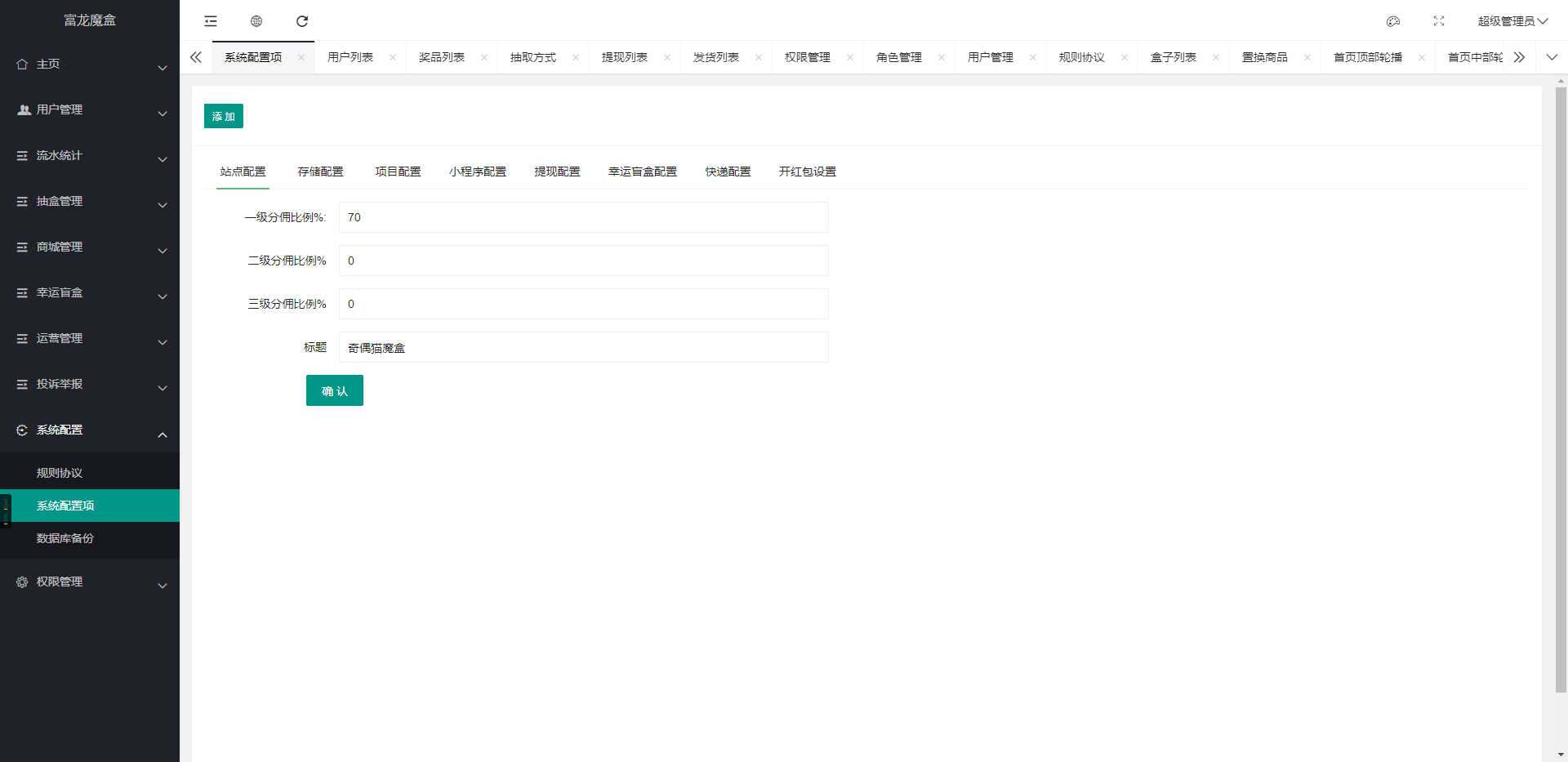This screenshot has width=1568, height=762.
Task: Toggle fullscreen mode icon
Action: (x=1439, y=21)
